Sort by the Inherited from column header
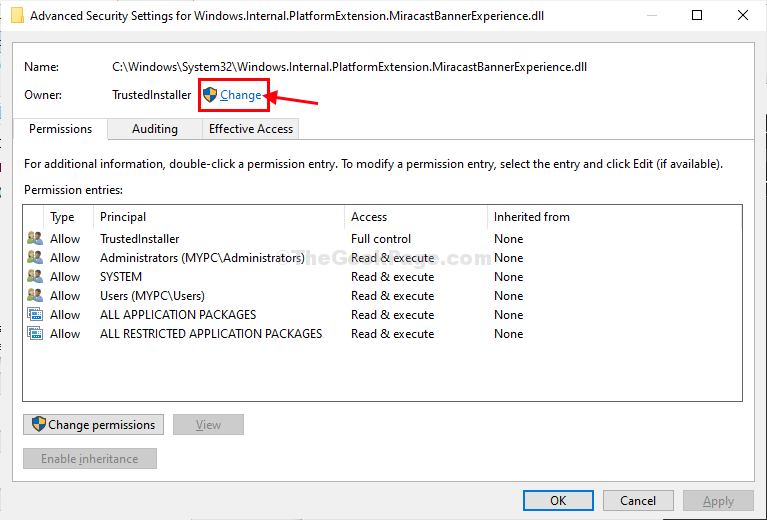767x520 pixels. [614, 217]
